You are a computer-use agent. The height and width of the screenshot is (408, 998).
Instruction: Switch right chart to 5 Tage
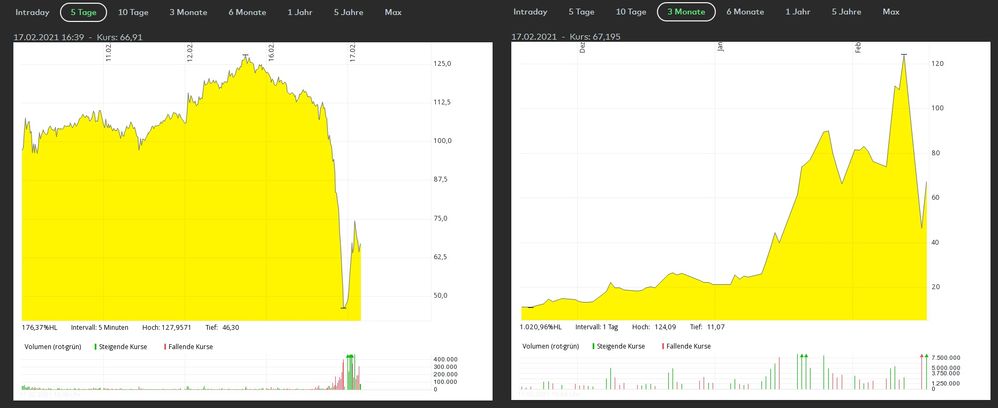(x=581, y=12)
